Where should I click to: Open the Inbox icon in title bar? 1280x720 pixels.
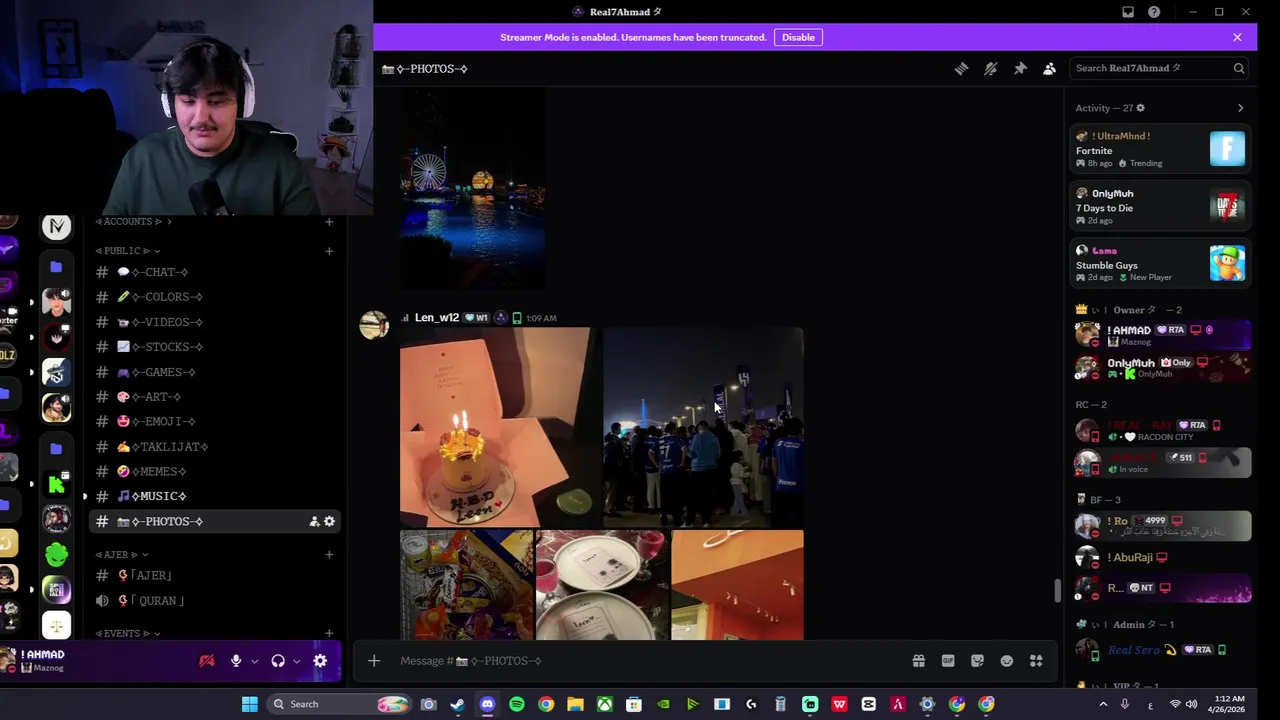tap(1128, 12)
